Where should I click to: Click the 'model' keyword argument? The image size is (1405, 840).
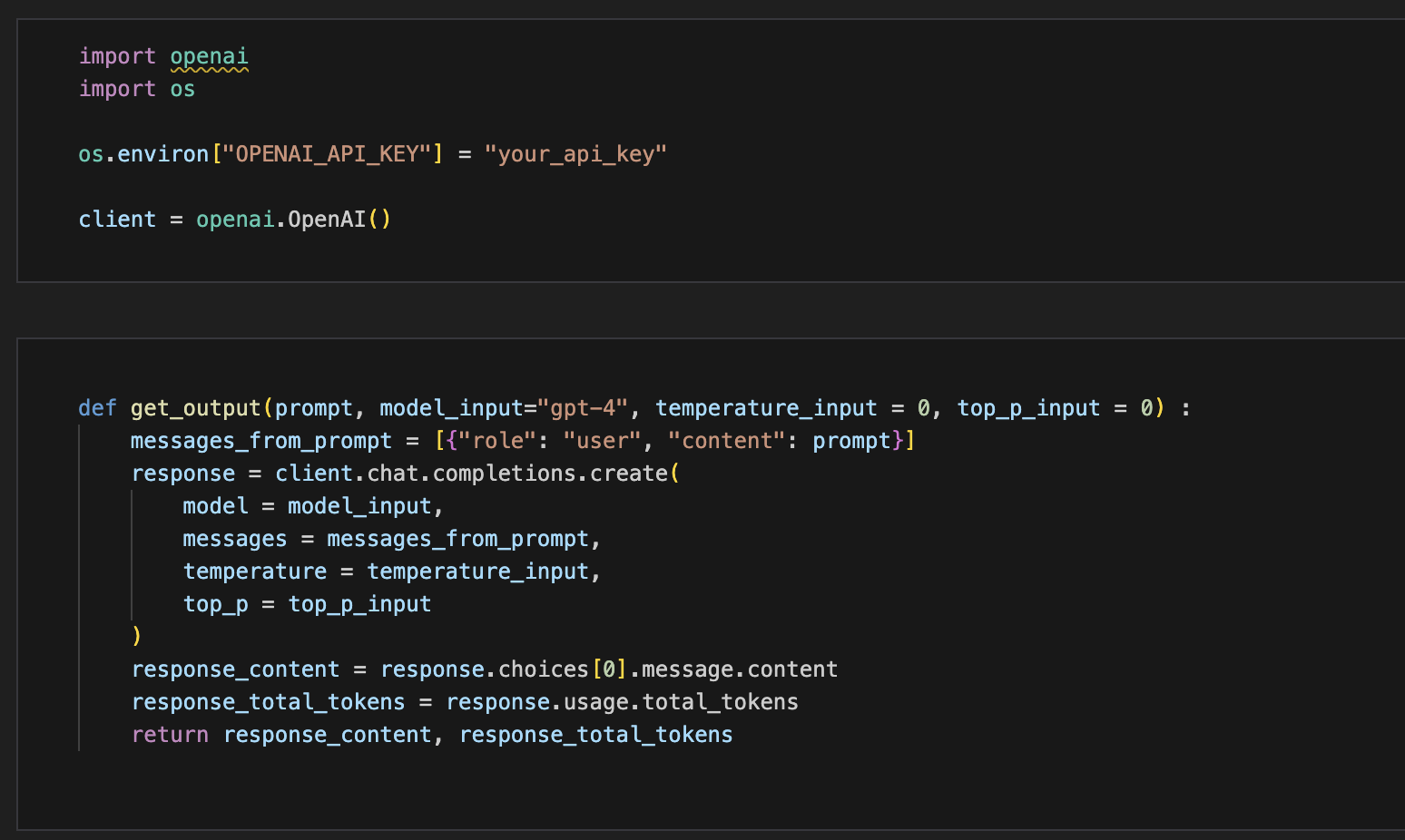click(216, 506)
